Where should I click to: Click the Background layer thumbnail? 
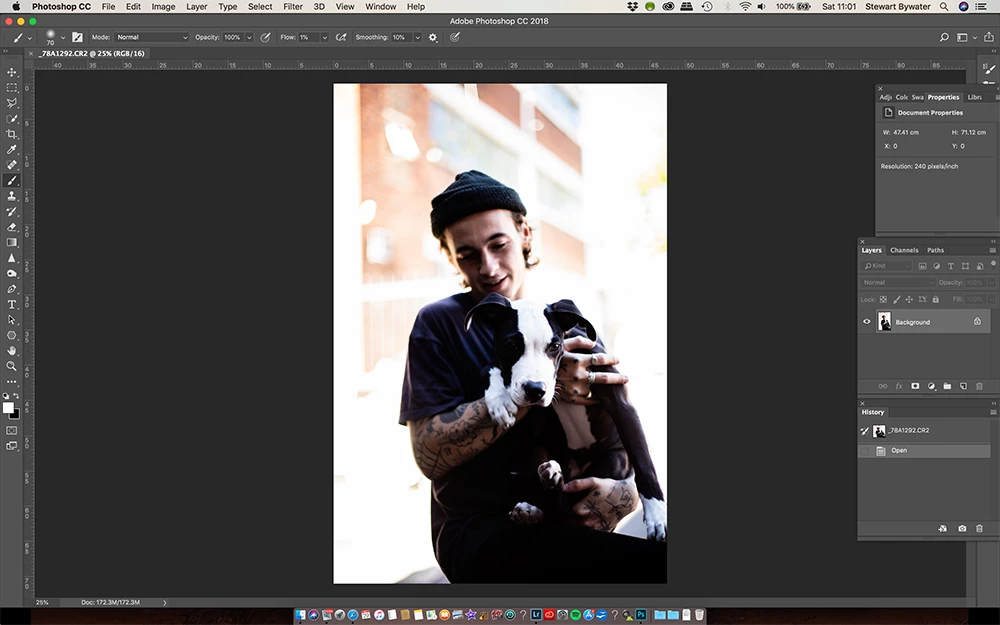point(884,321)
